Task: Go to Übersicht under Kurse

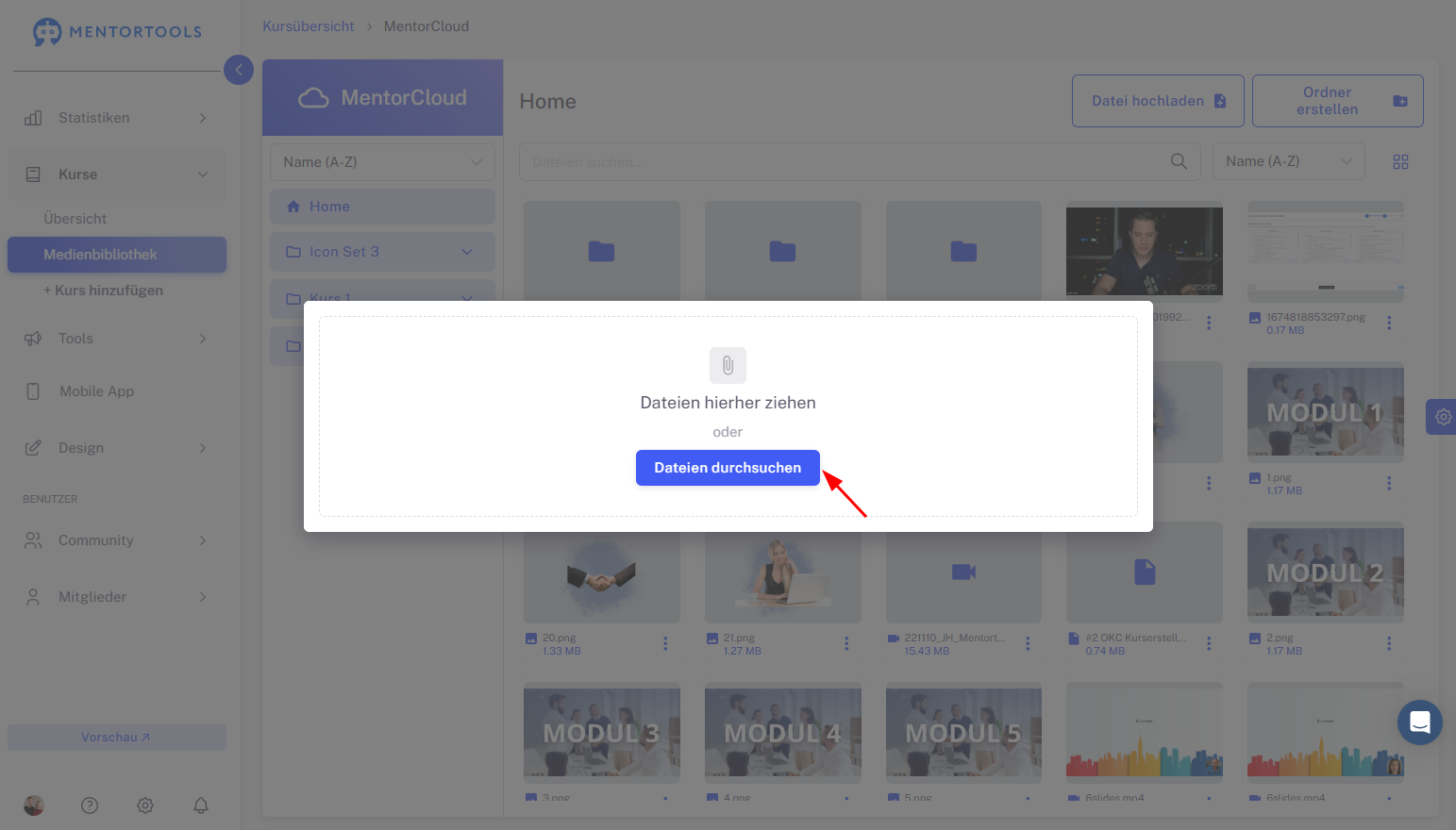Action: [x=75, y=219]
